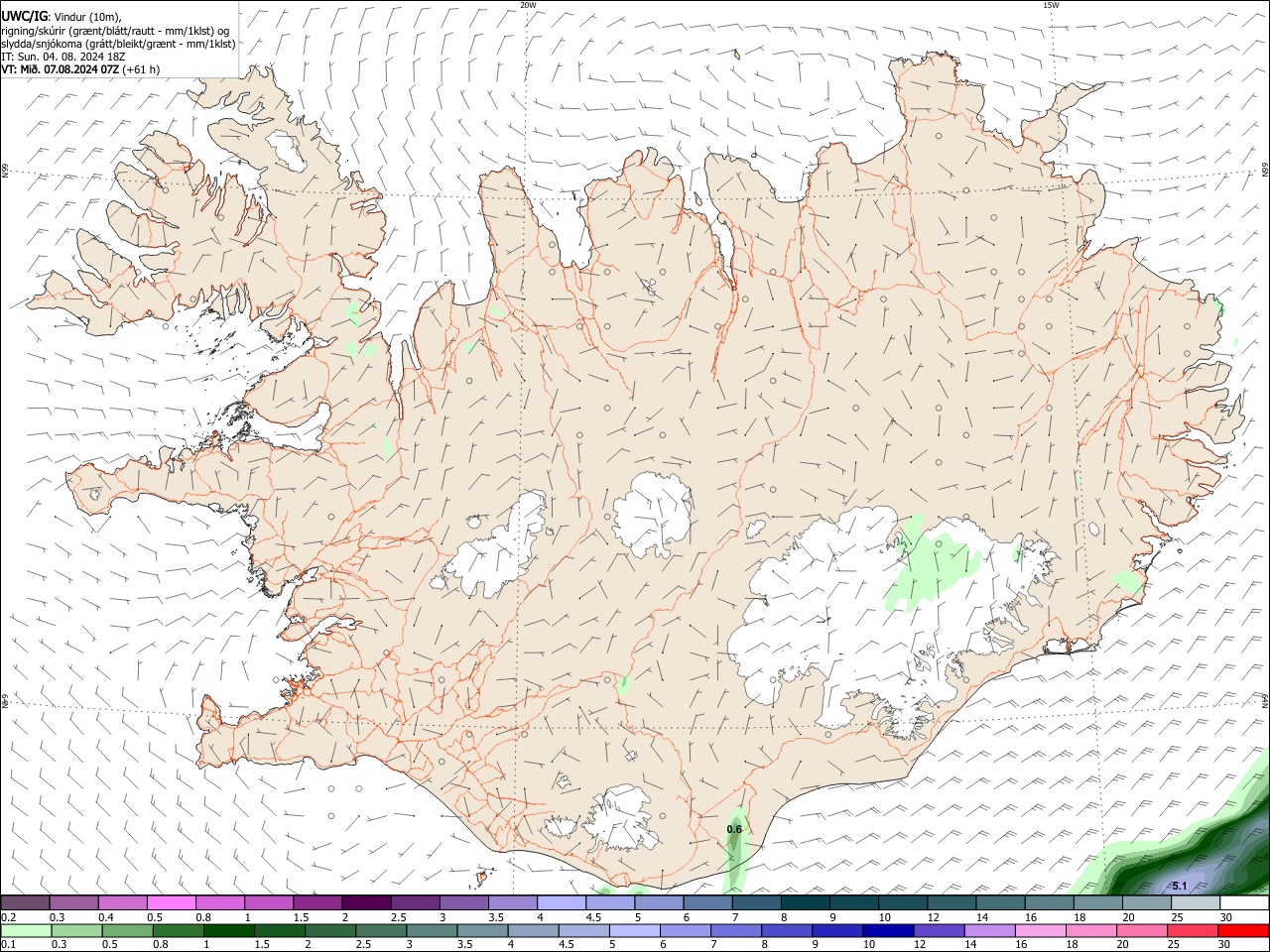The width and height of the screenshot is (1270, 952).
Task: Click the 0.6 precipitation value on south coast
Action: tap(734, 829)
